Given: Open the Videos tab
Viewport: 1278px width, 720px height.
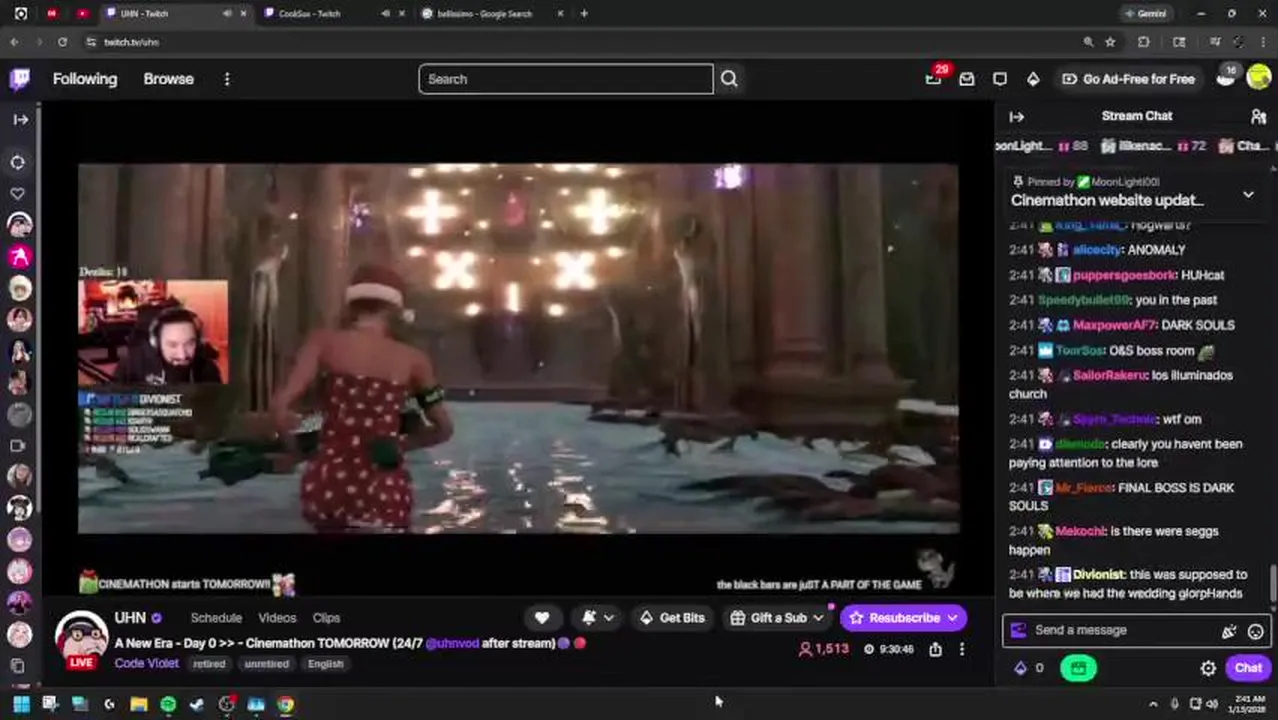Looking at the screenshot, I should [277, 618].
